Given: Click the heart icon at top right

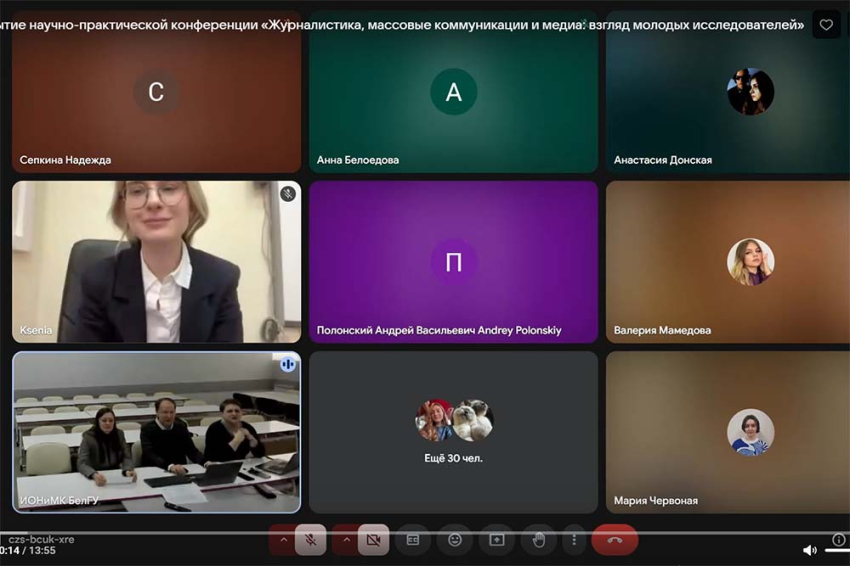Looking at the screenshot, I should click(x=826, y=25).
